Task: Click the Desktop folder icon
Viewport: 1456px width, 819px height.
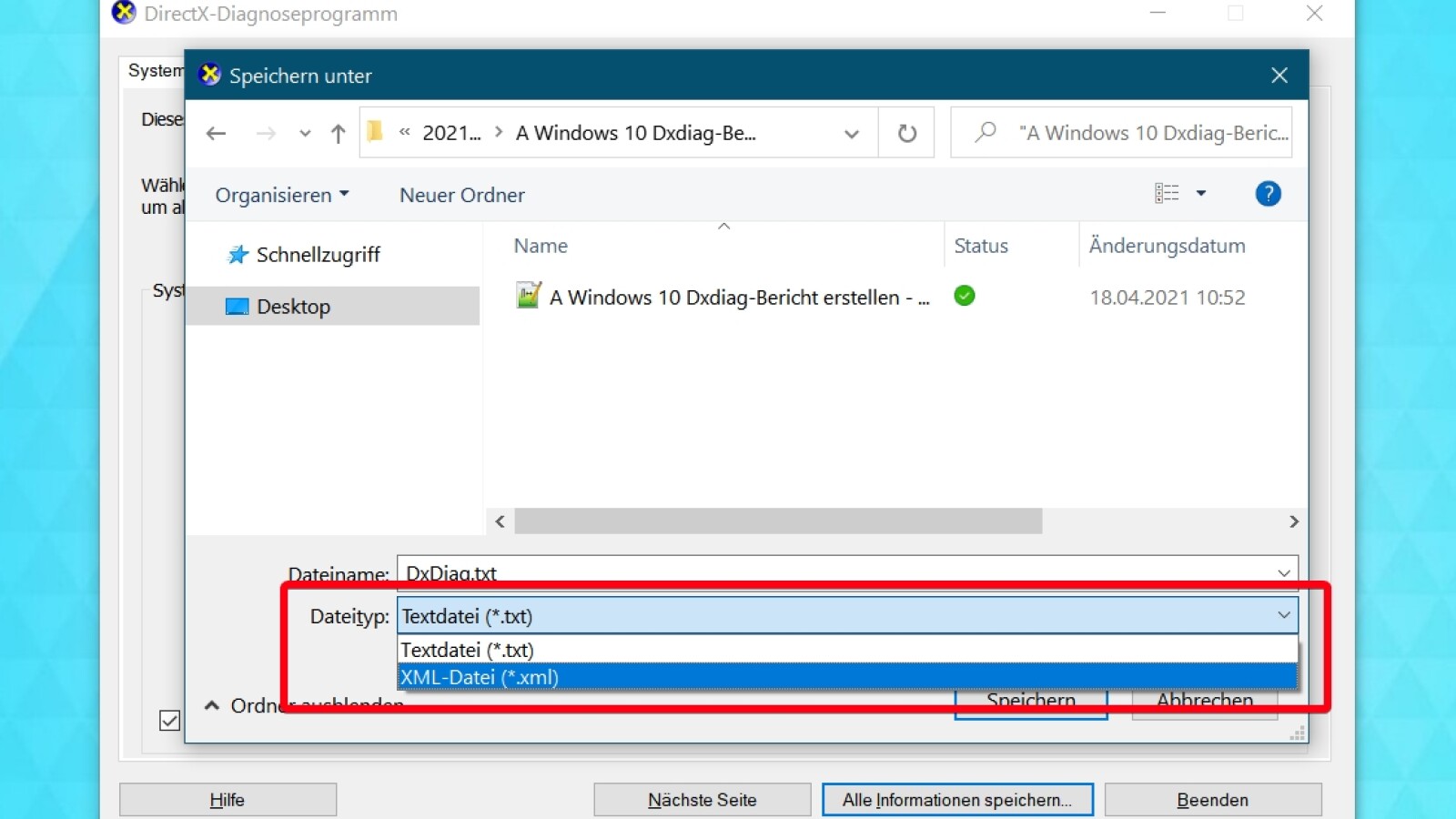Action: (x=238, y=307)
